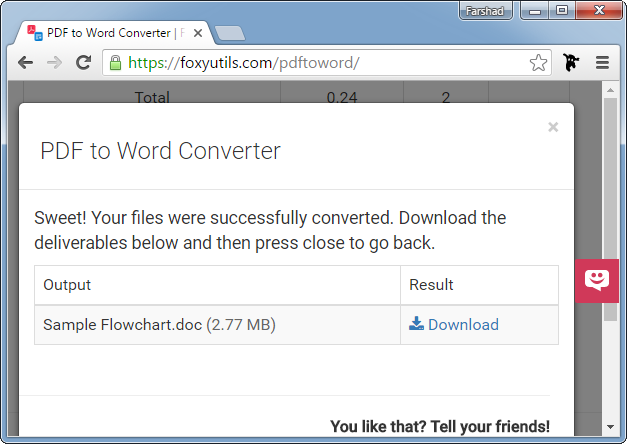Maximize the Chrome window
The image size is (627, 444).
[562, 11]
